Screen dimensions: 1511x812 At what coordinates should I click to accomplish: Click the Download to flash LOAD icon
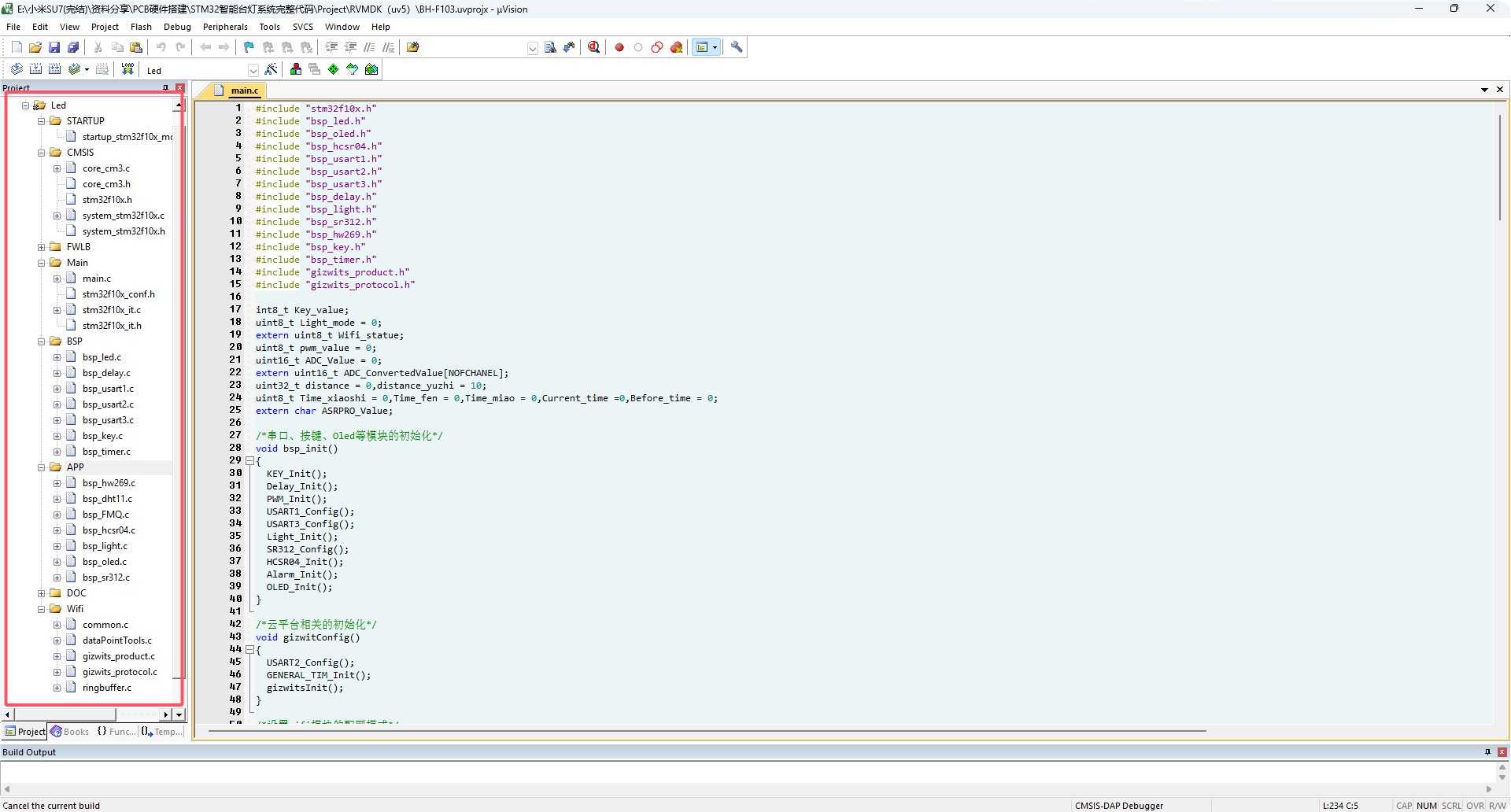tap(127, 69)
